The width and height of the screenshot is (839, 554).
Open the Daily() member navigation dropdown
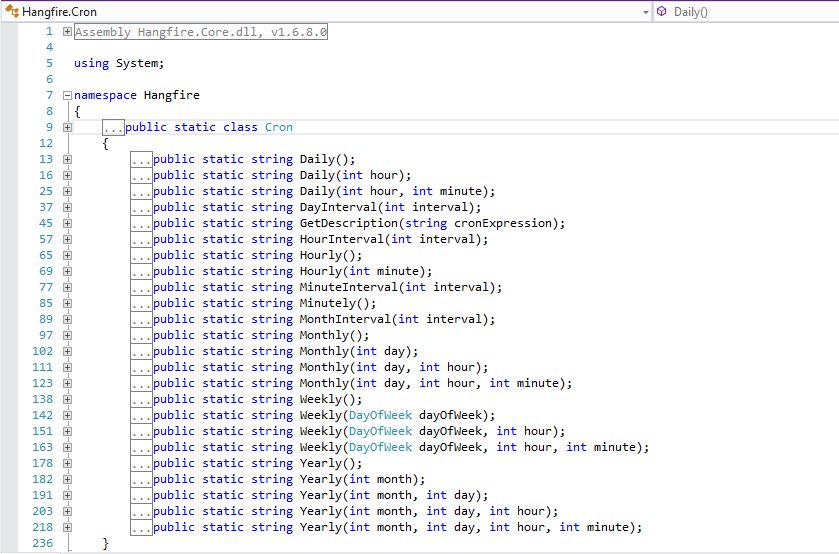coord(746,11)
